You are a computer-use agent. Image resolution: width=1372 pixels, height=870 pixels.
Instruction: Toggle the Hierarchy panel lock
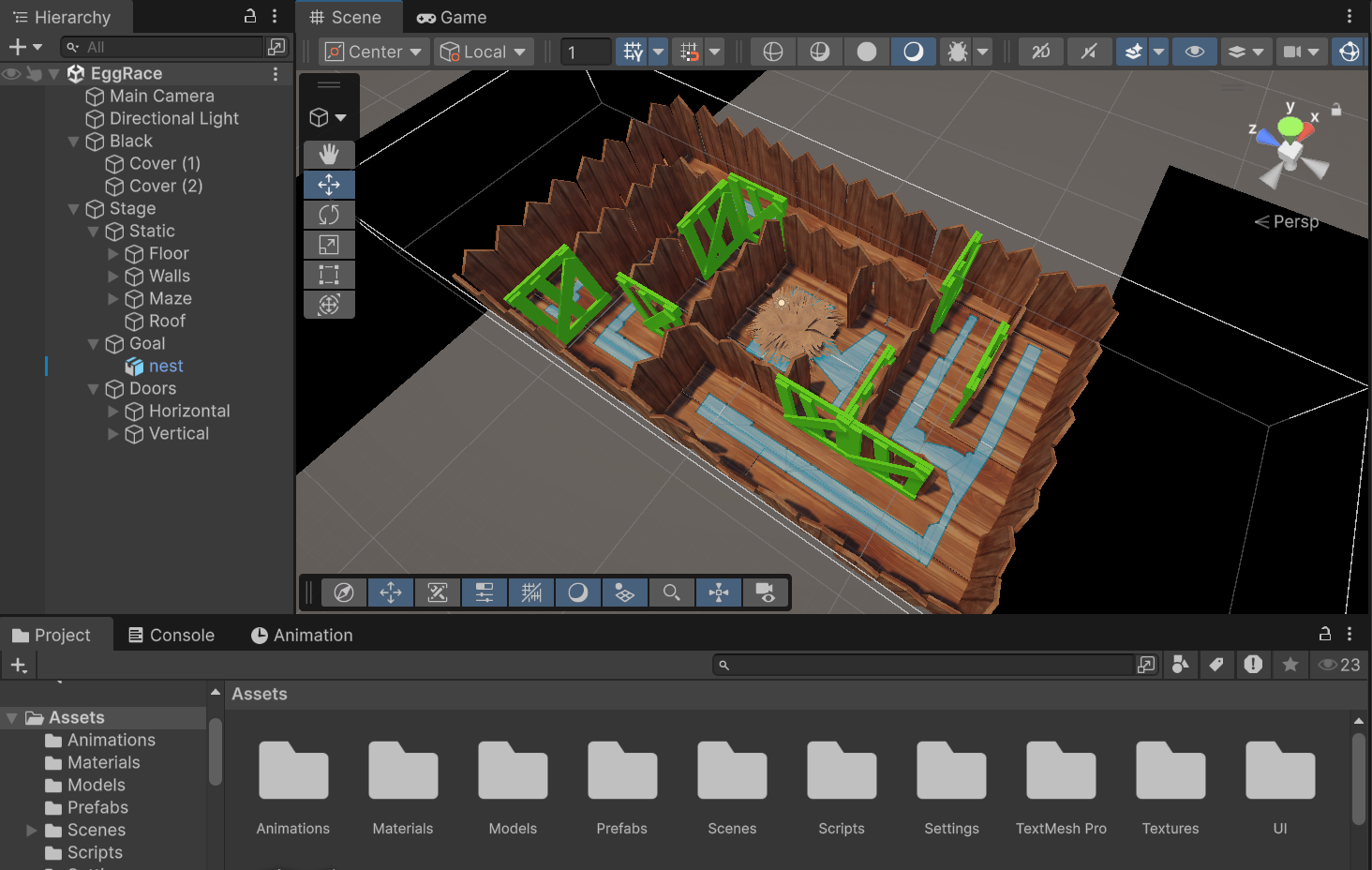pyautogui.click(x=250, y=16)
